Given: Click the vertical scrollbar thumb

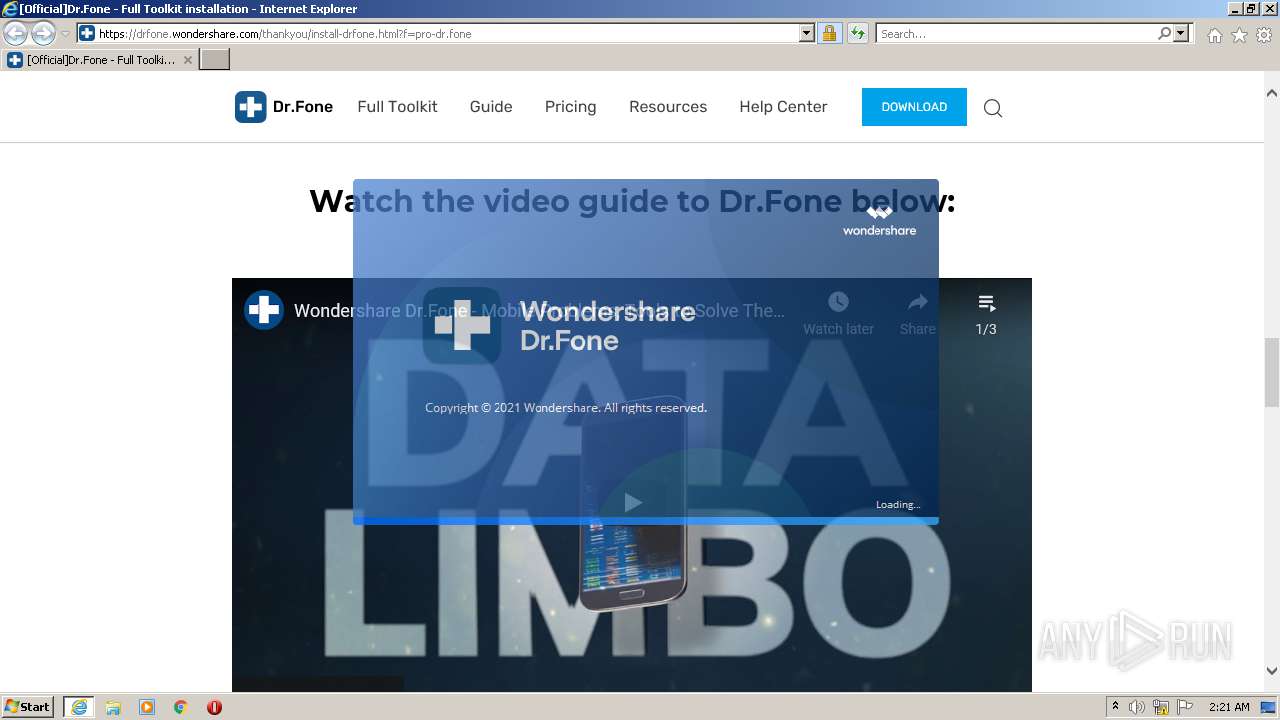Looking at the screenshot, I should tap(1272, 372).
